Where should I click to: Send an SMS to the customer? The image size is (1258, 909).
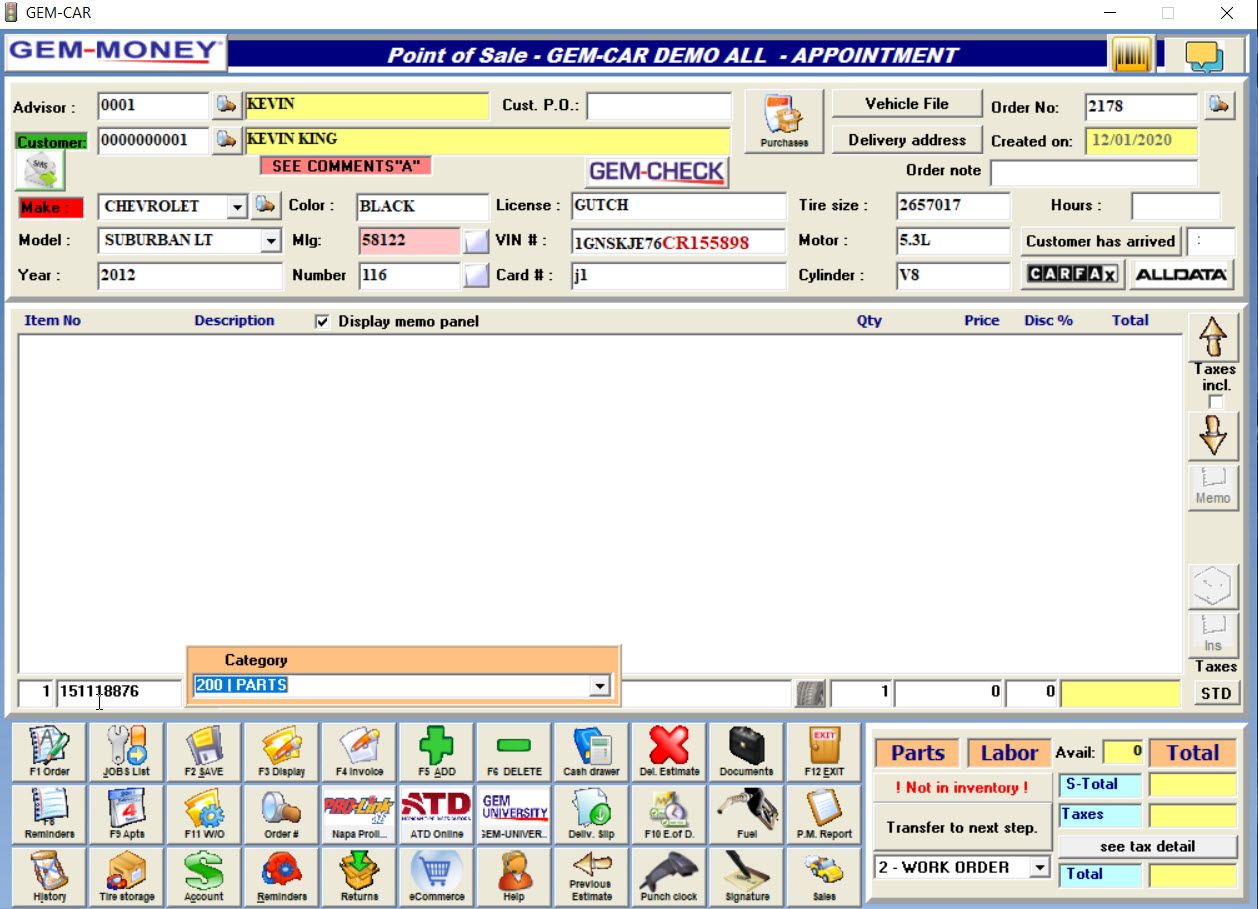40,172
